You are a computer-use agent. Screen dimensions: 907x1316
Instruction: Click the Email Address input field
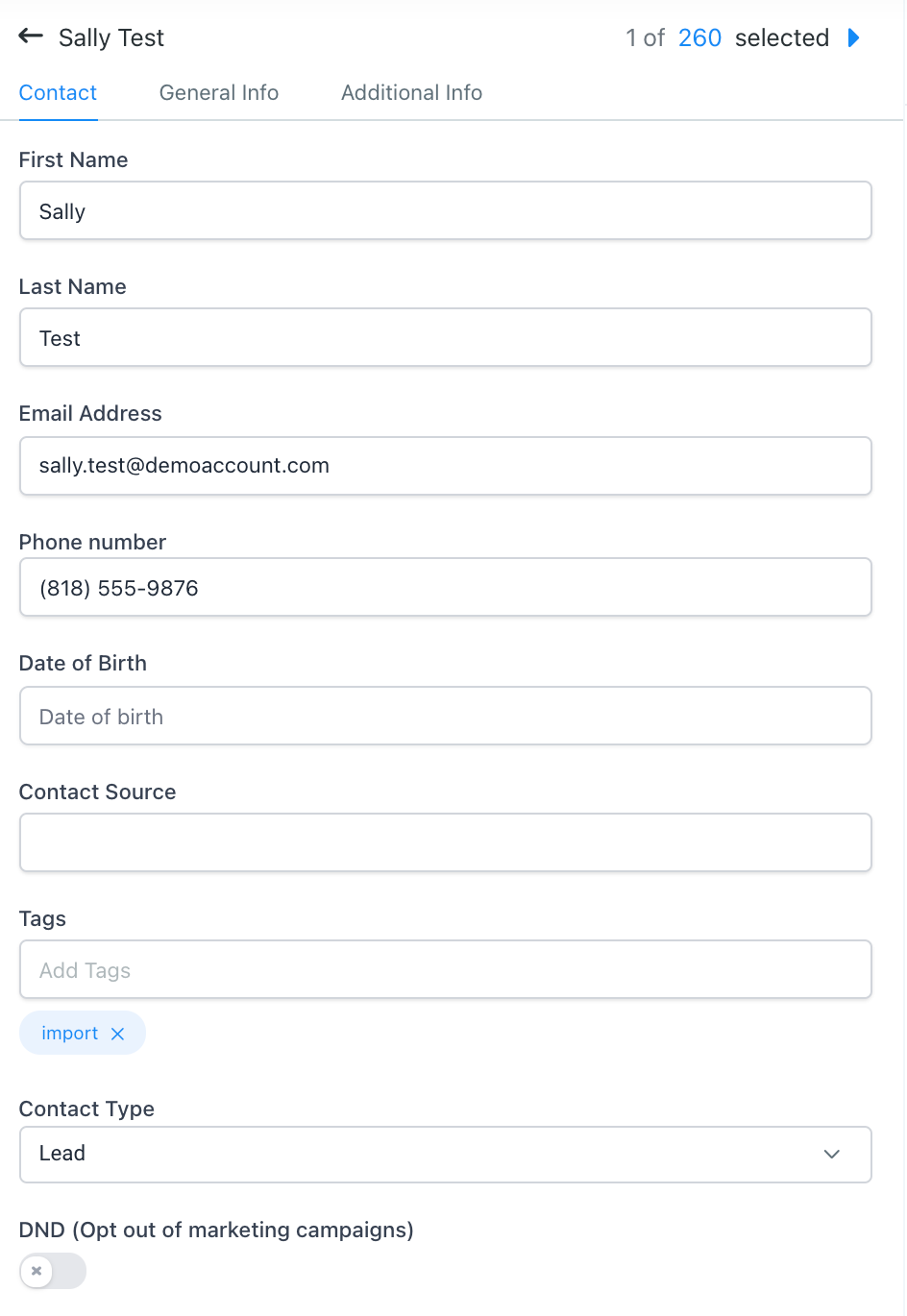pyautogui.click(x=446, y=466)
